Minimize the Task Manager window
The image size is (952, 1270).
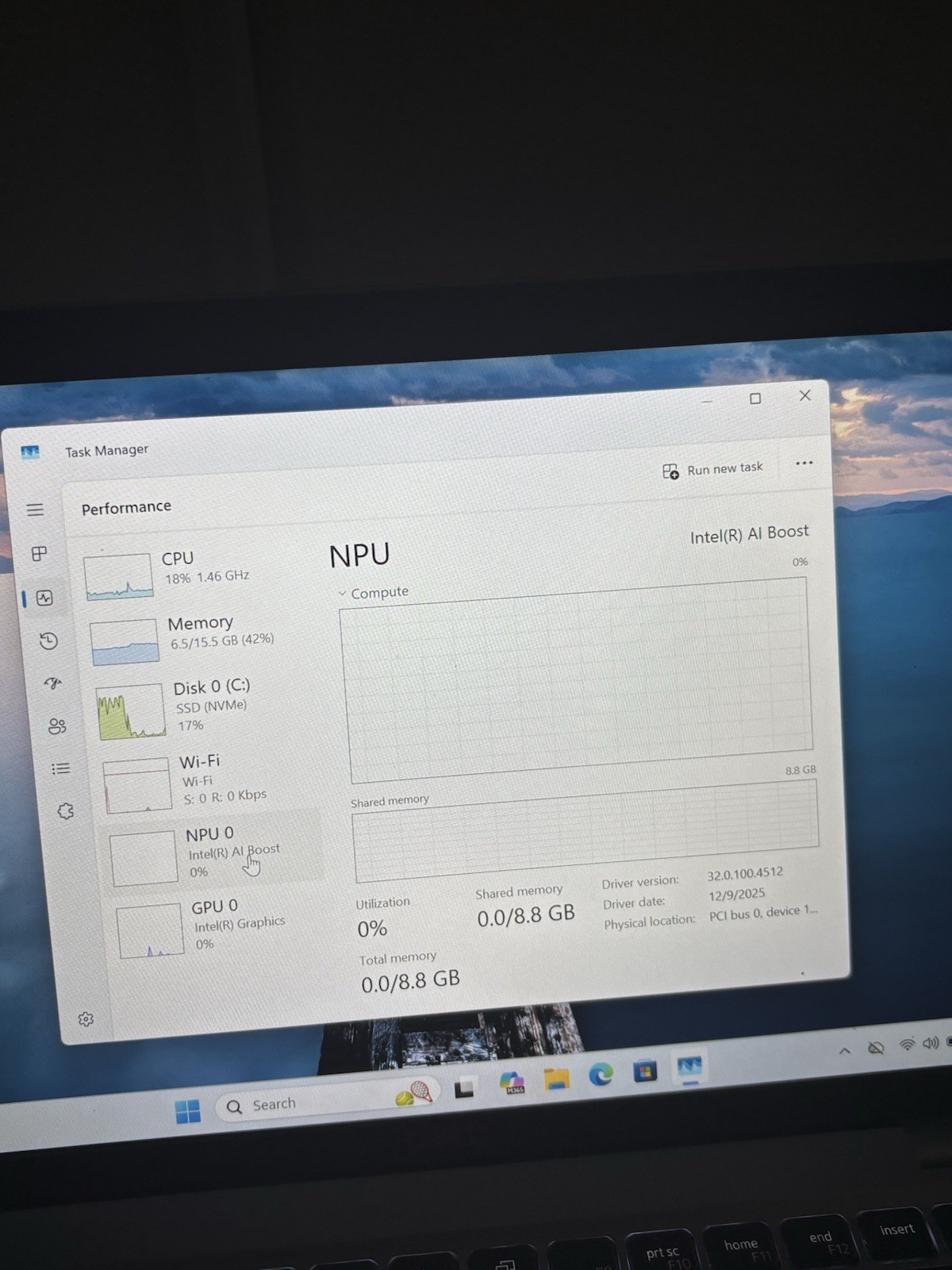point(707,402)
